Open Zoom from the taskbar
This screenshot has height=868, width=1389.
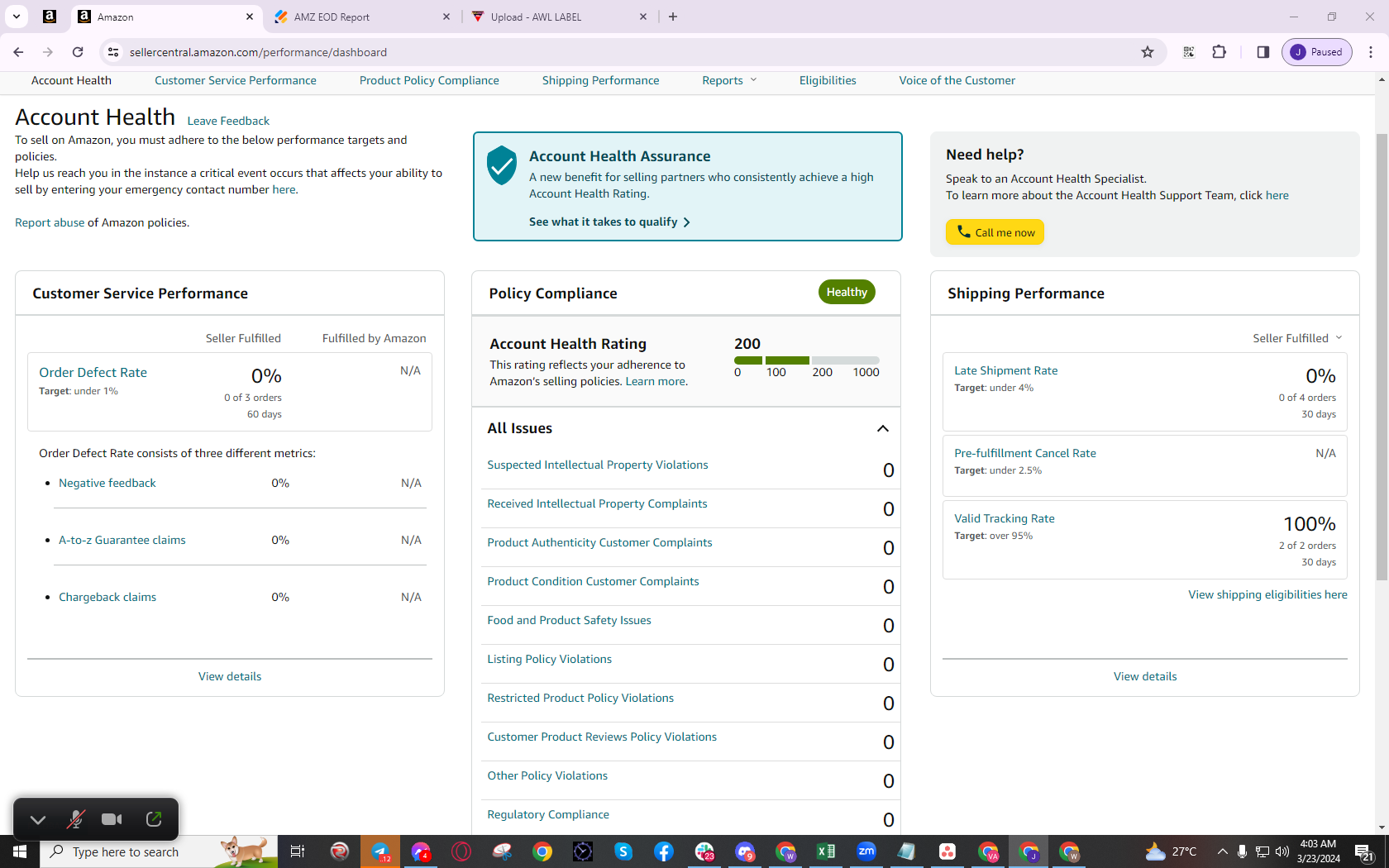pos(866,851)
